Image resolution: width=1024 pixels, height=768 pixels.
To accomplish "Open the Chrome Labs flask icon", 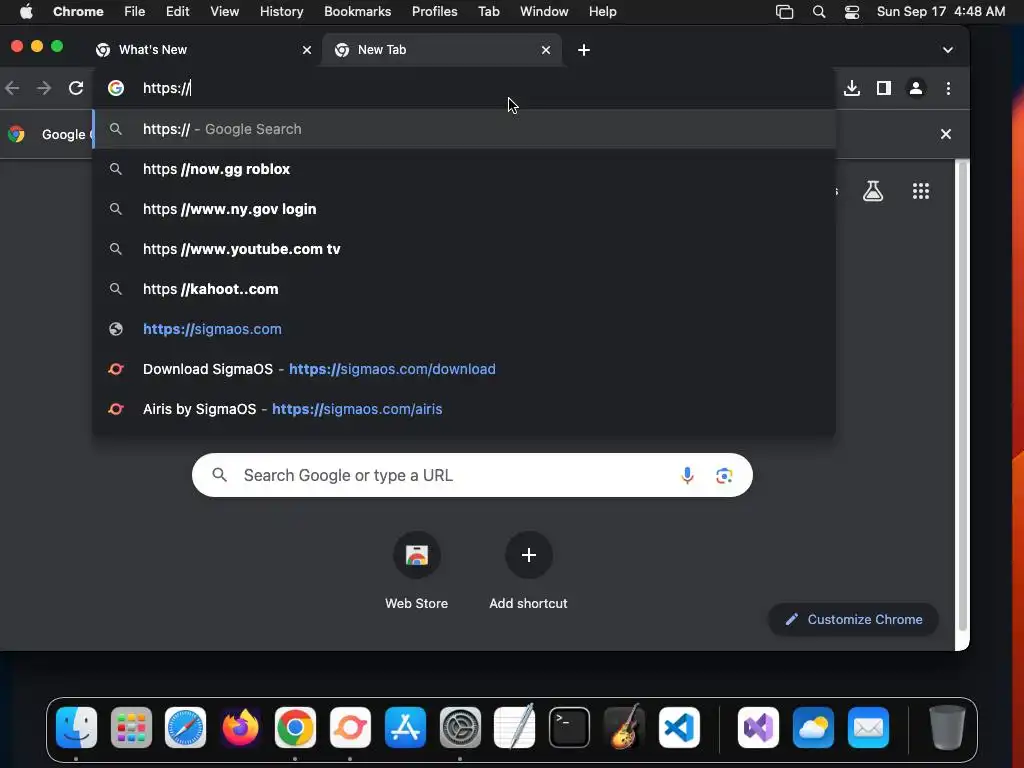I will click(872, 191).
